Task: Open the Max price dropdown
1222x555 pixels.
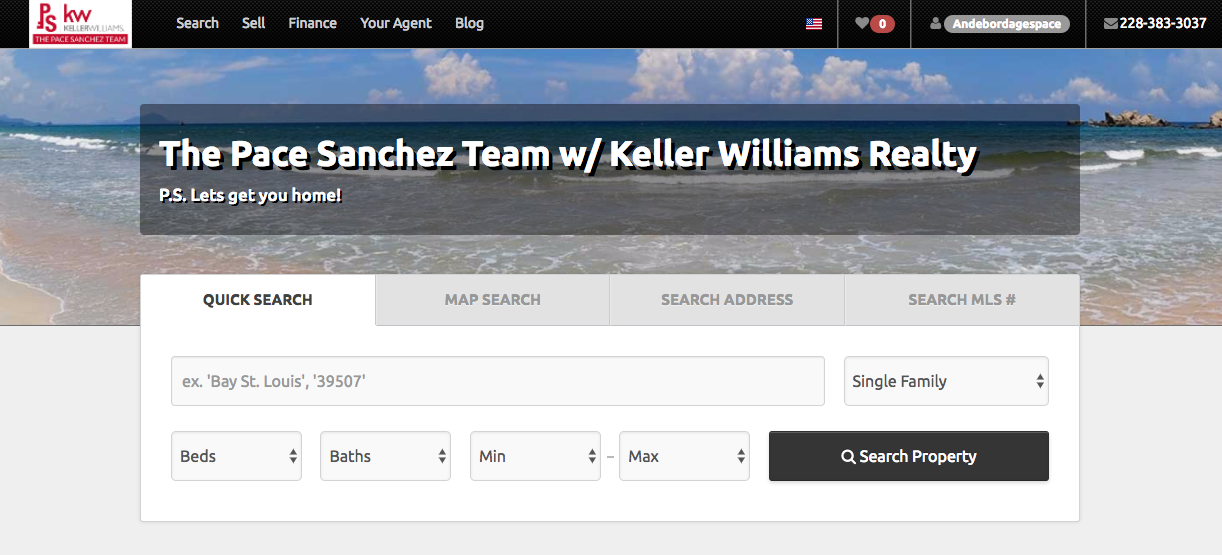Action: [684, 456]
